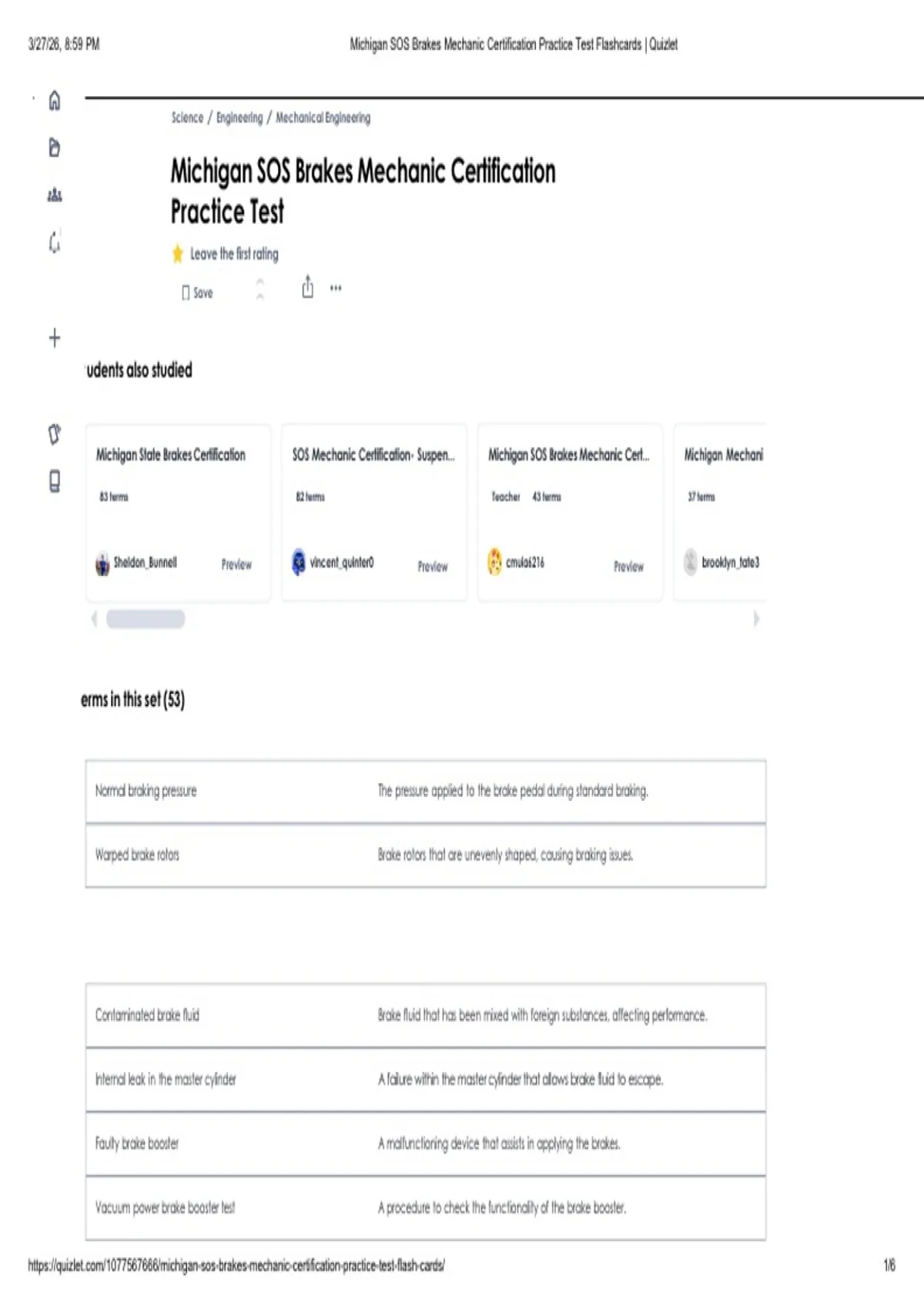
Task: Open the Science breadcrumb
Action: click(187, 118)
